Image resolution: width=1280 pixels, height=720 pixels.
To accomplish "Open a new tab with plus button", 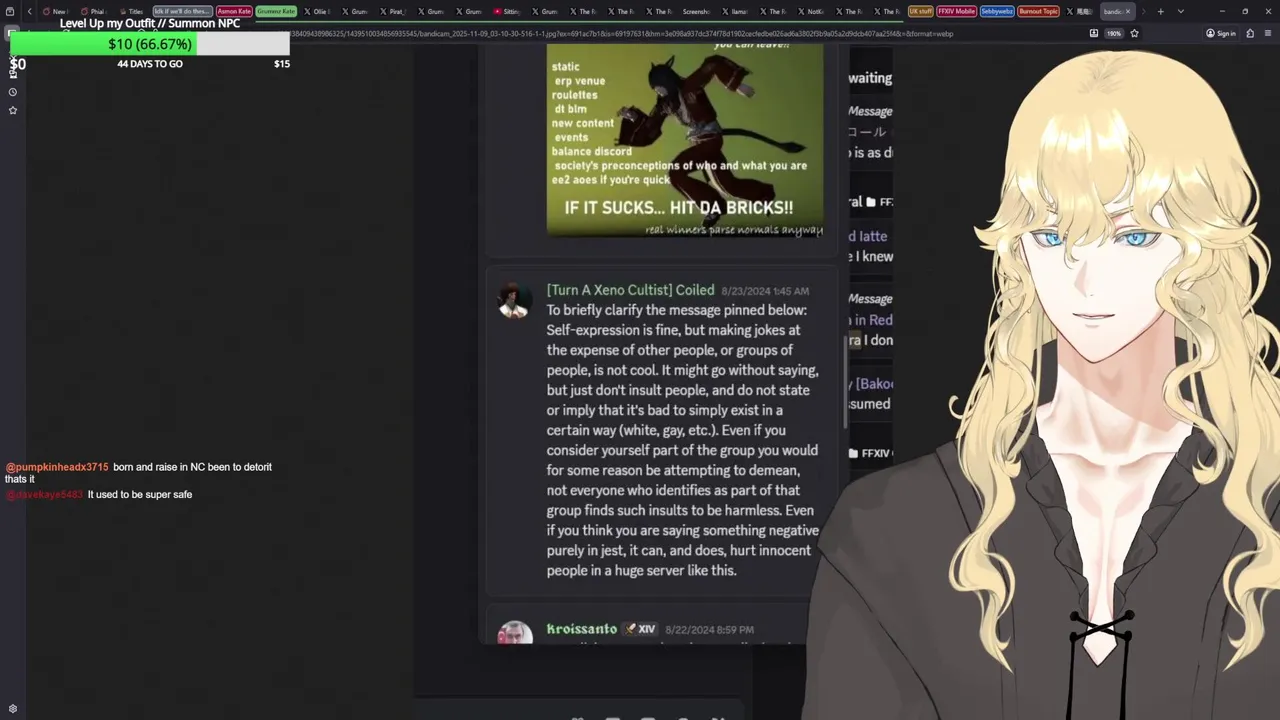I will tap(1160, 11).
